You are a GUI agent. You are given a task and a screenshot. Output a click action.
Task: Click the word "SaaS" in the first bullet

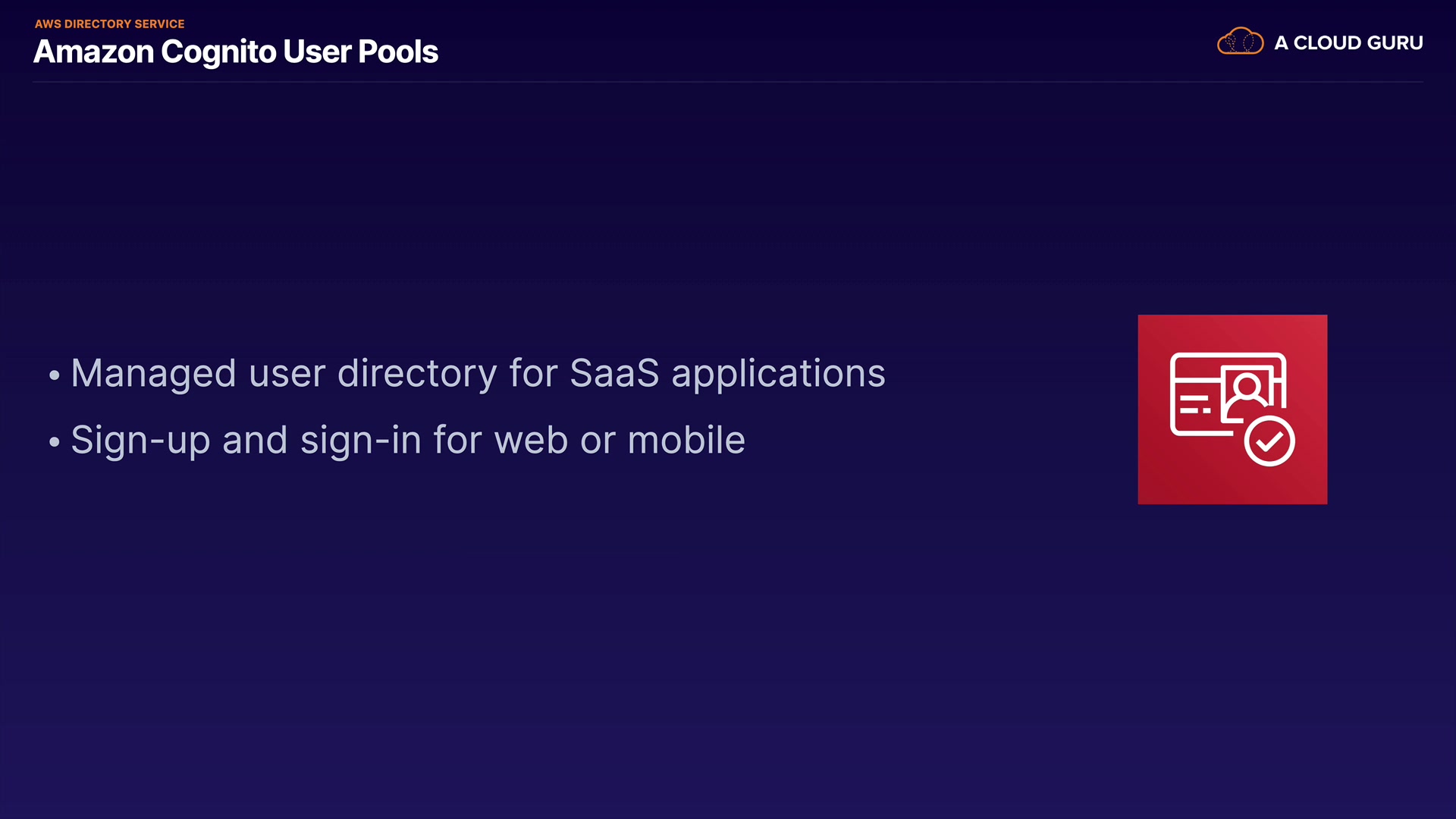point(614,374)
